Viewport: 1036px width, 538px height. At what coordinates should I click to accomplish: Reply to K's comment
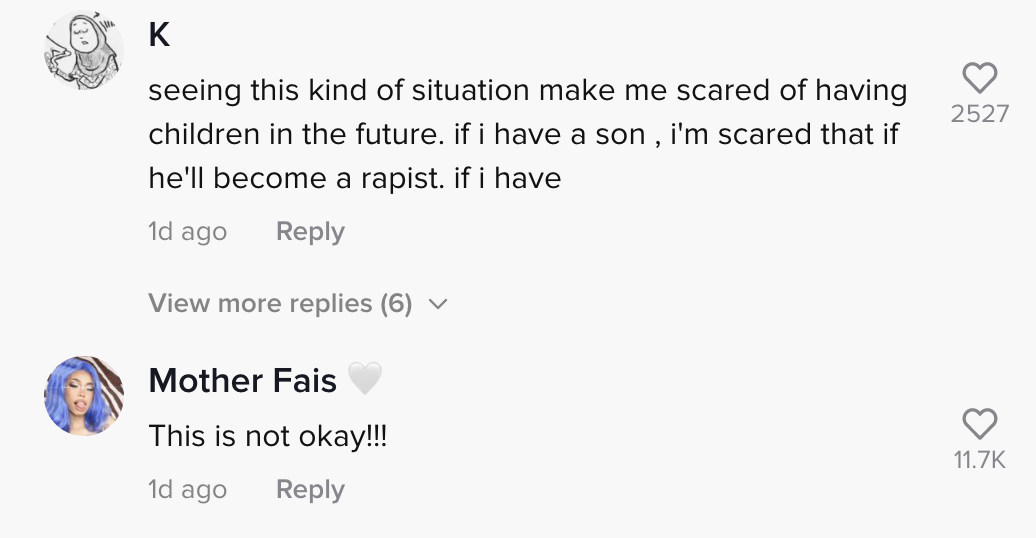[x=310, y=232]
